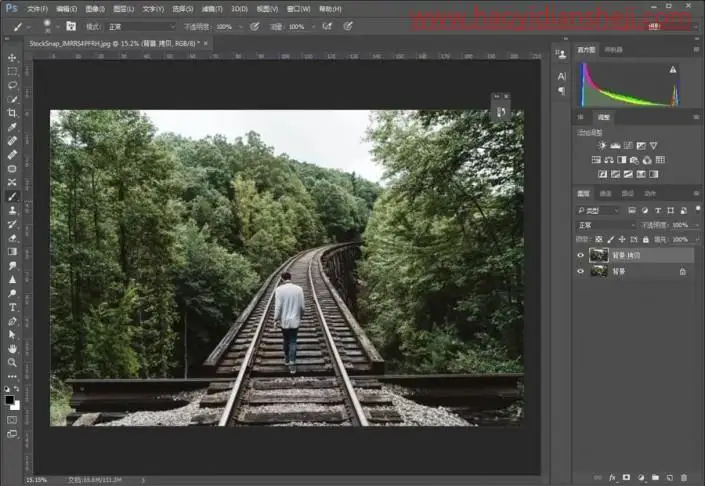Screen dimensions: 705x486
Task: Add a Threshold adjustment
Action: pos(628,174)
